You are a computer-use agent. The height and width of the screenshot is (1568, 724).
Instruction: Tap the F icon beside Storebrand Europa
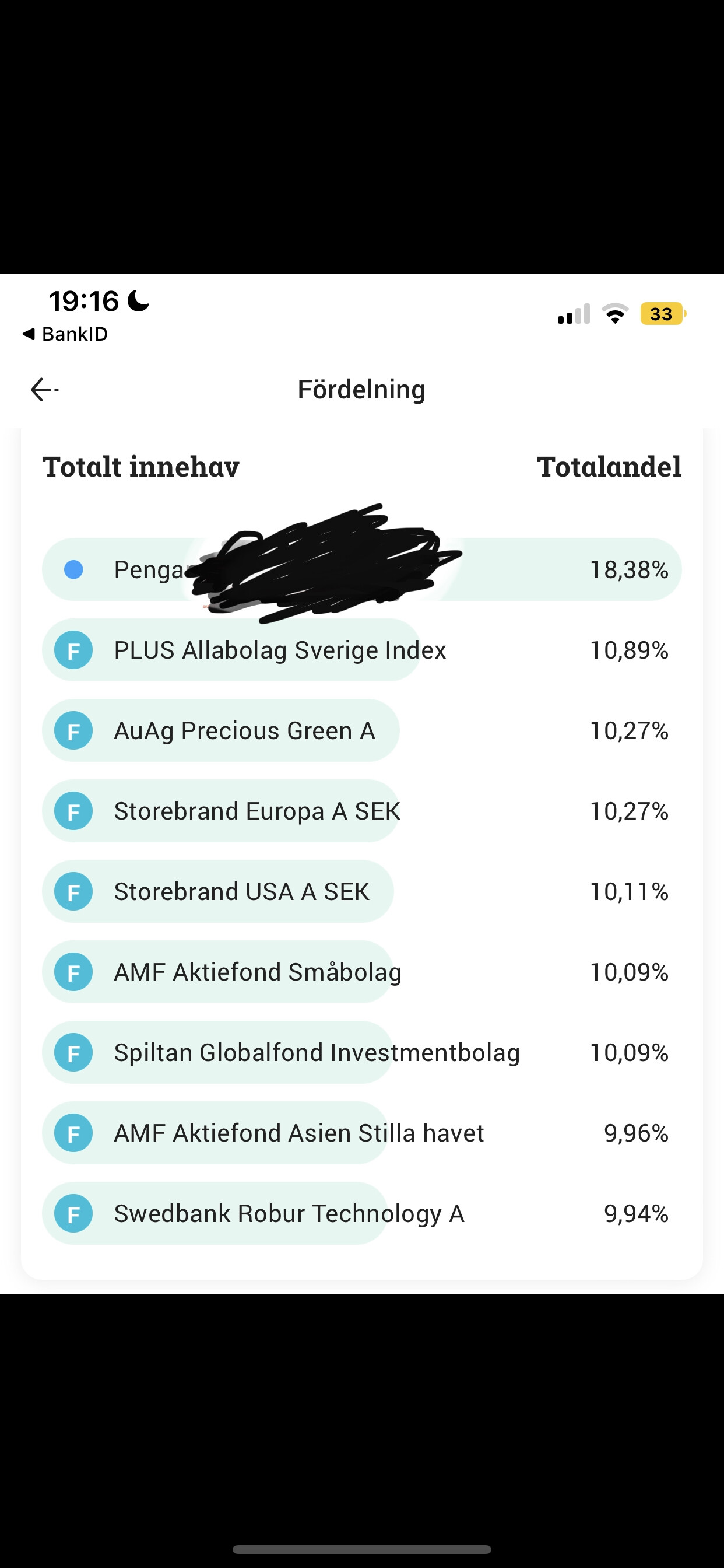click(73, 811)
